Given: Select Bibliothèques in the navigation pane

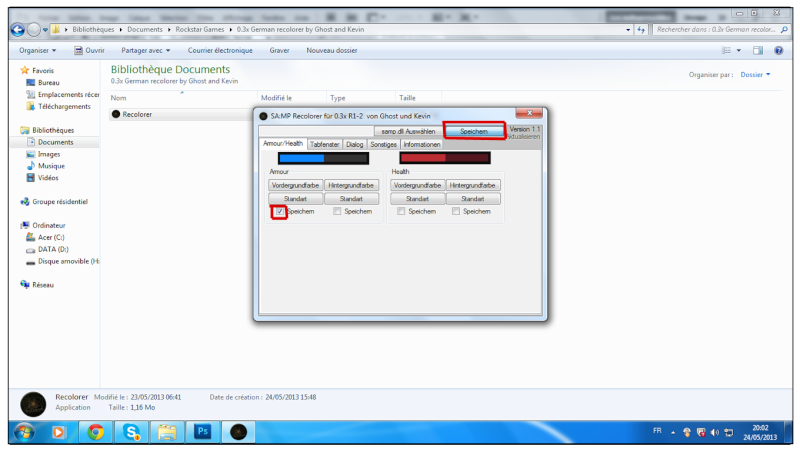Looking at the screenshot, I should pyautogui.click(x=53, y=130).
